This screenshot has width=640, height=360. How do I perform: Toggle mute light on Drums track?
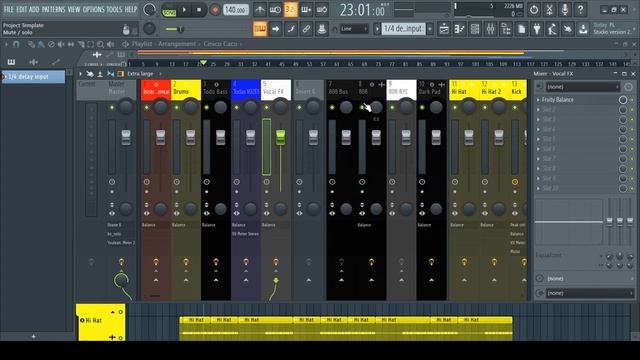176,107
